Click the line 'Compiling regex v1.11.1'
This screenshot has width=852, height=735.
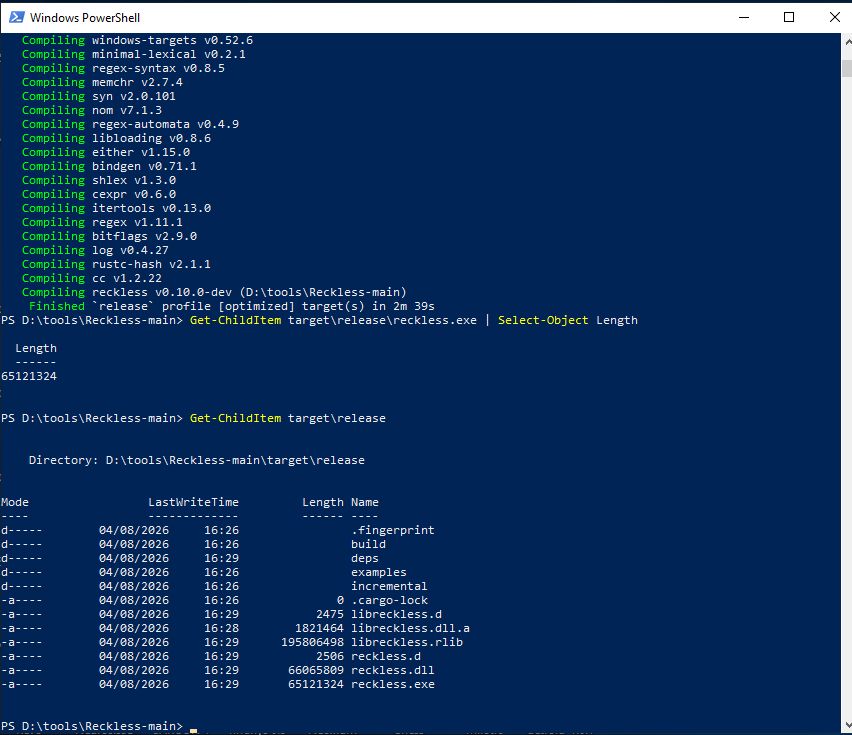click(x=102, y=222)
